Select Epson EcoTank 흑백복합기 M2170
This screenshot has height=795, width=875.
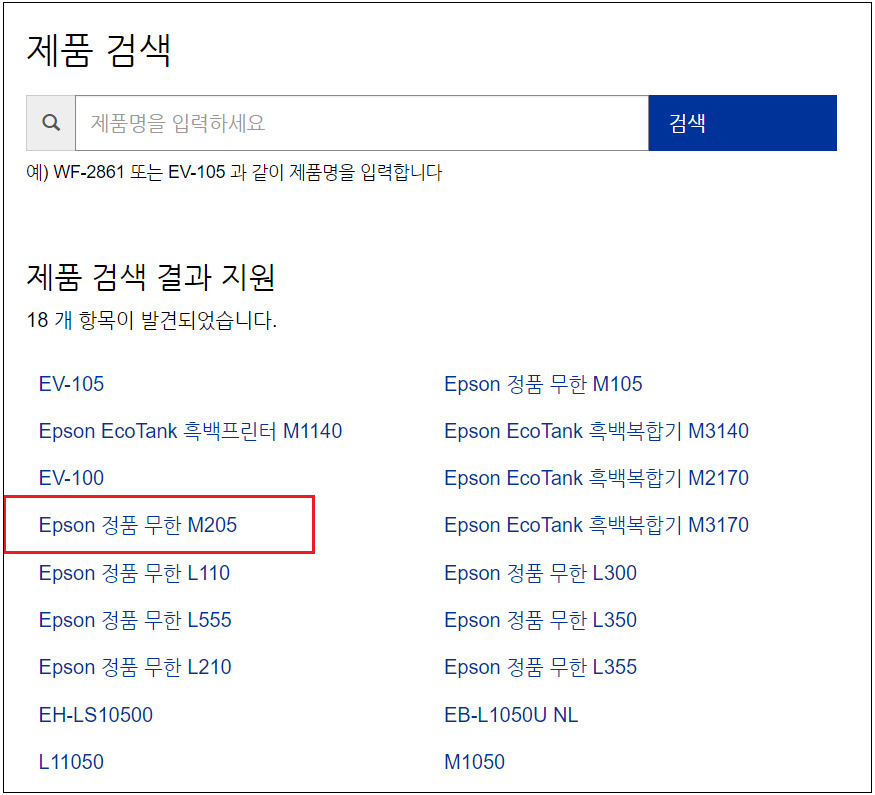pos(595,478)
